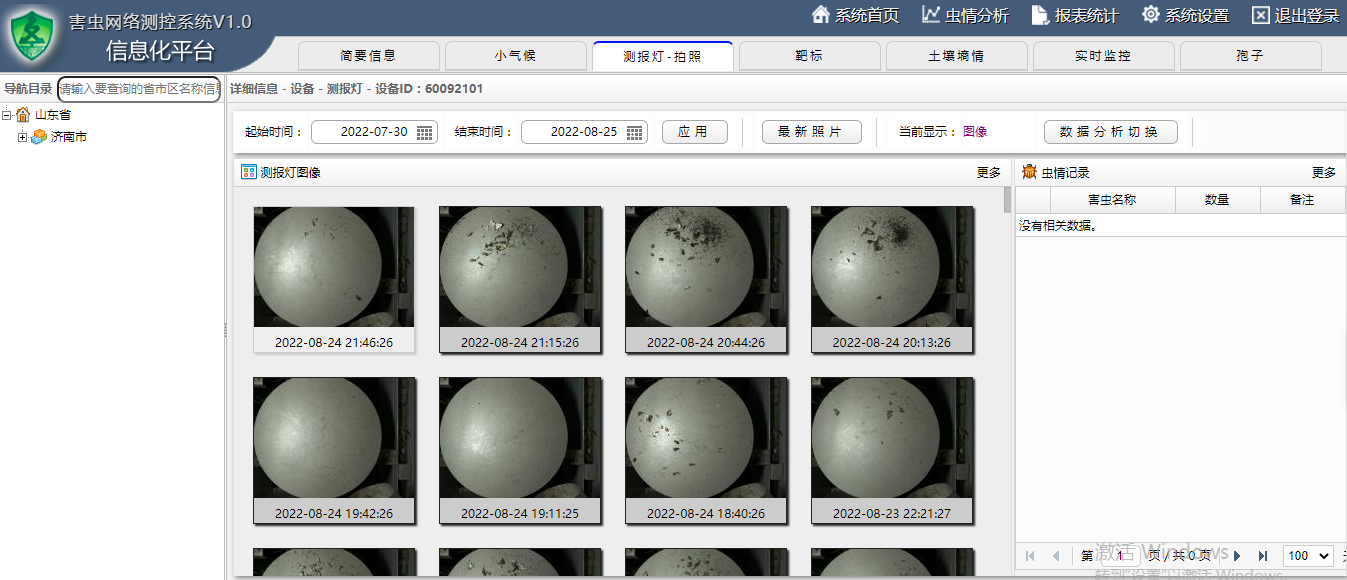Go to next page in 虫情记录
Viewport: 1347px width, 580px height.
pos(1237,556)
